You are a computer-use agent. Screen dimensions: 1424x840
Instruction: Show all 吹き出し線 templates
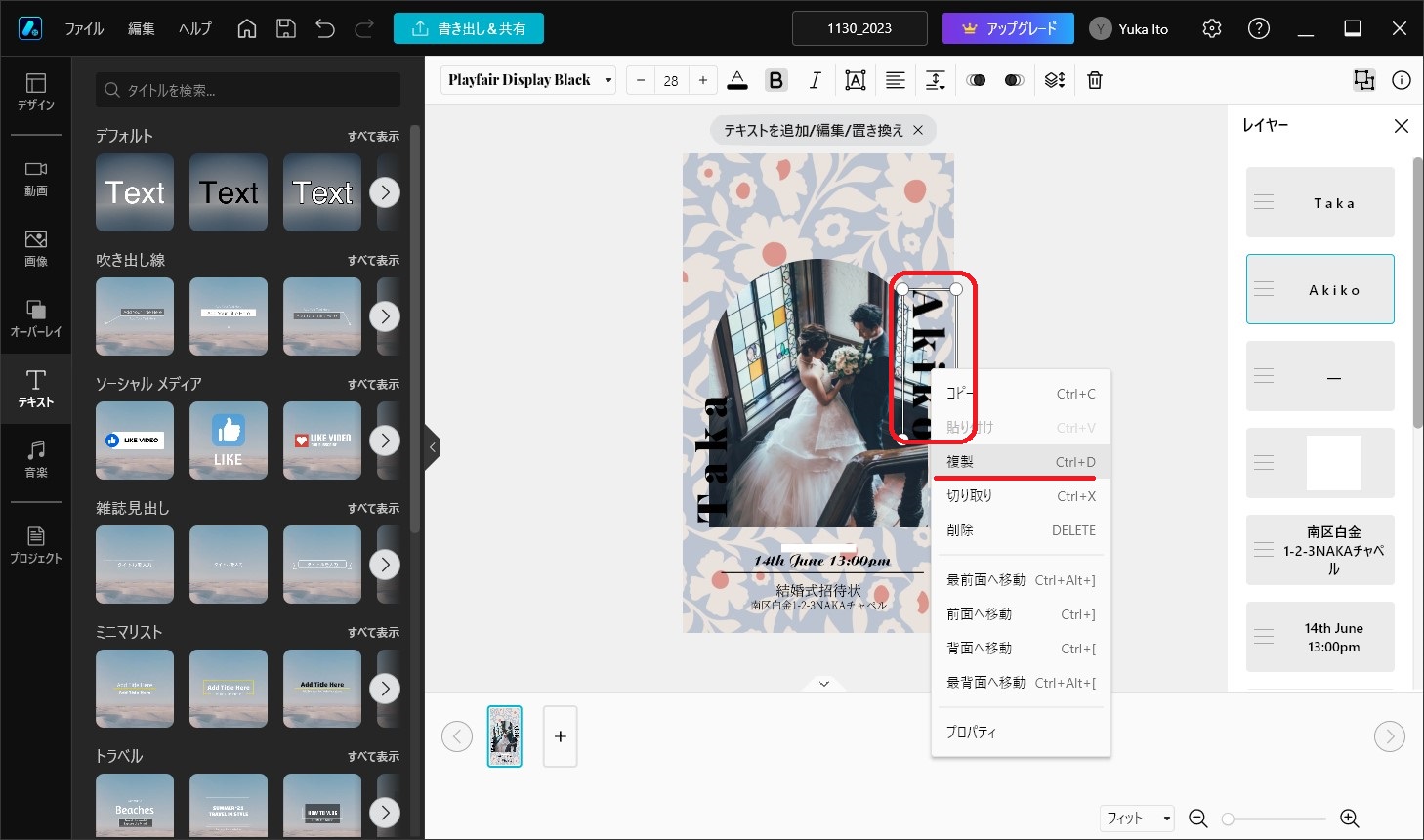pos(374,260)
